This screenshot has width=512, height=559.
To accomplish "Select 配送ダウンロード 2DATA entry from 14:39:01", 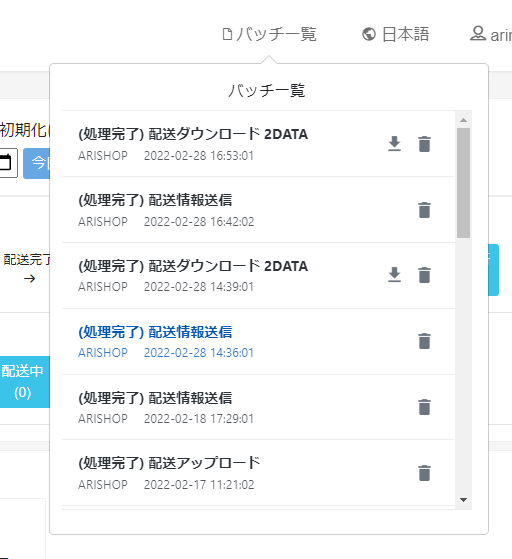I will tap(258, 276).
